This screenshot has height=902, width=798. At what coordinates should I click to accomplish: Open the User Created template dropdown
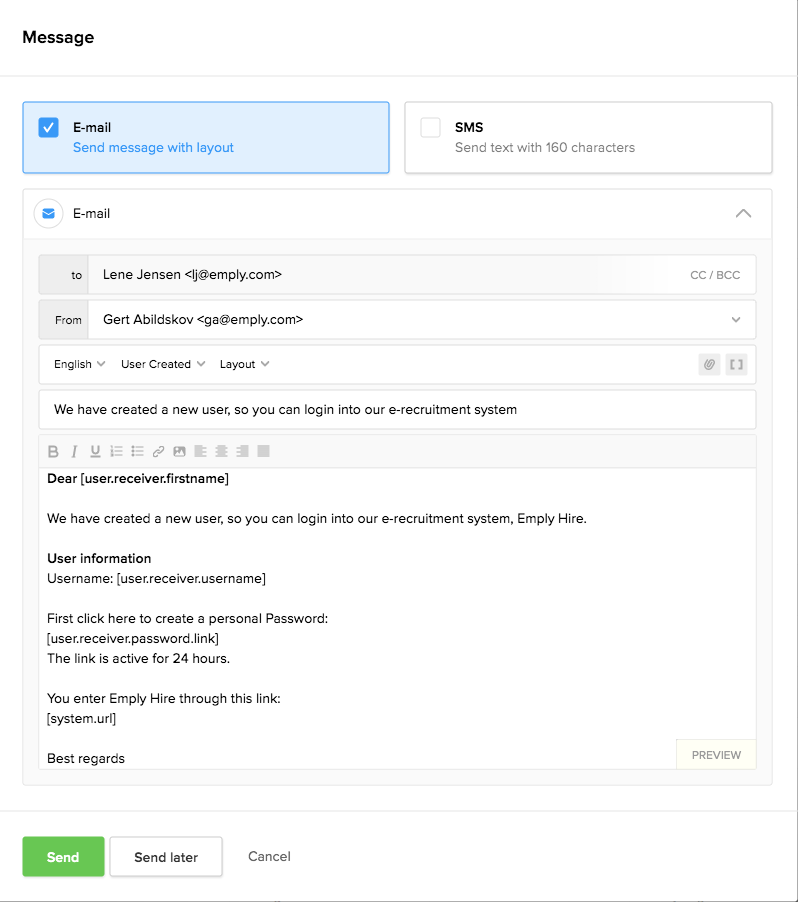(x=163, y=364)
